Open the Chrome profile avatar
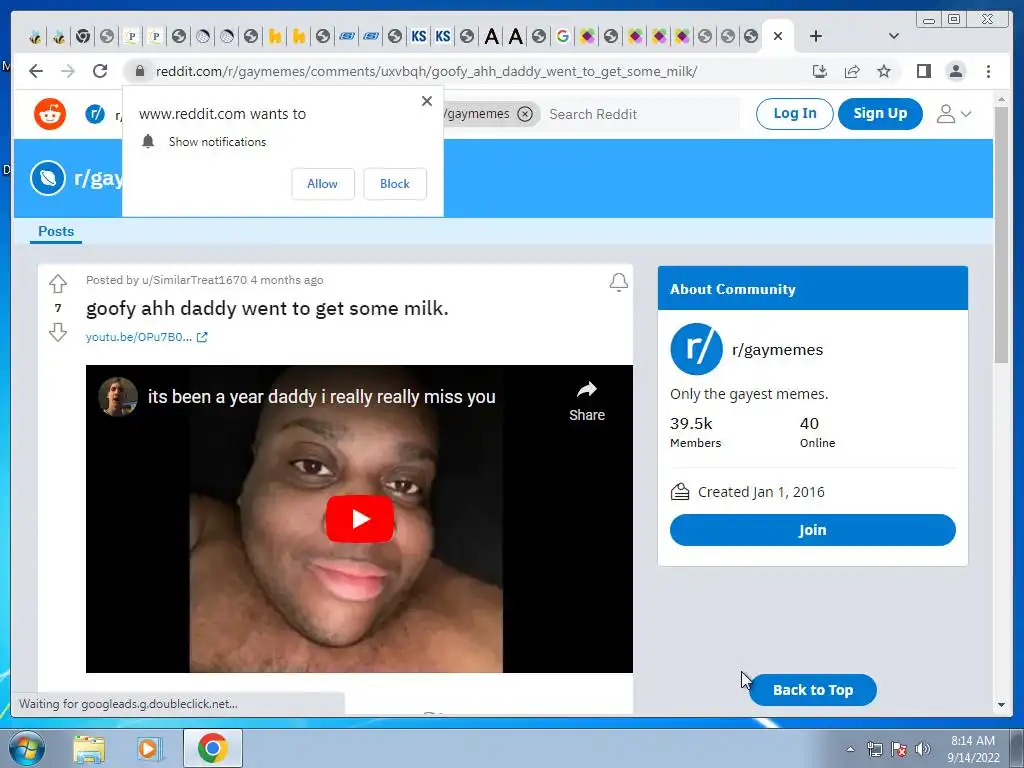Image resolution: width=1024 pixels, height=768 pixels. 955,71
